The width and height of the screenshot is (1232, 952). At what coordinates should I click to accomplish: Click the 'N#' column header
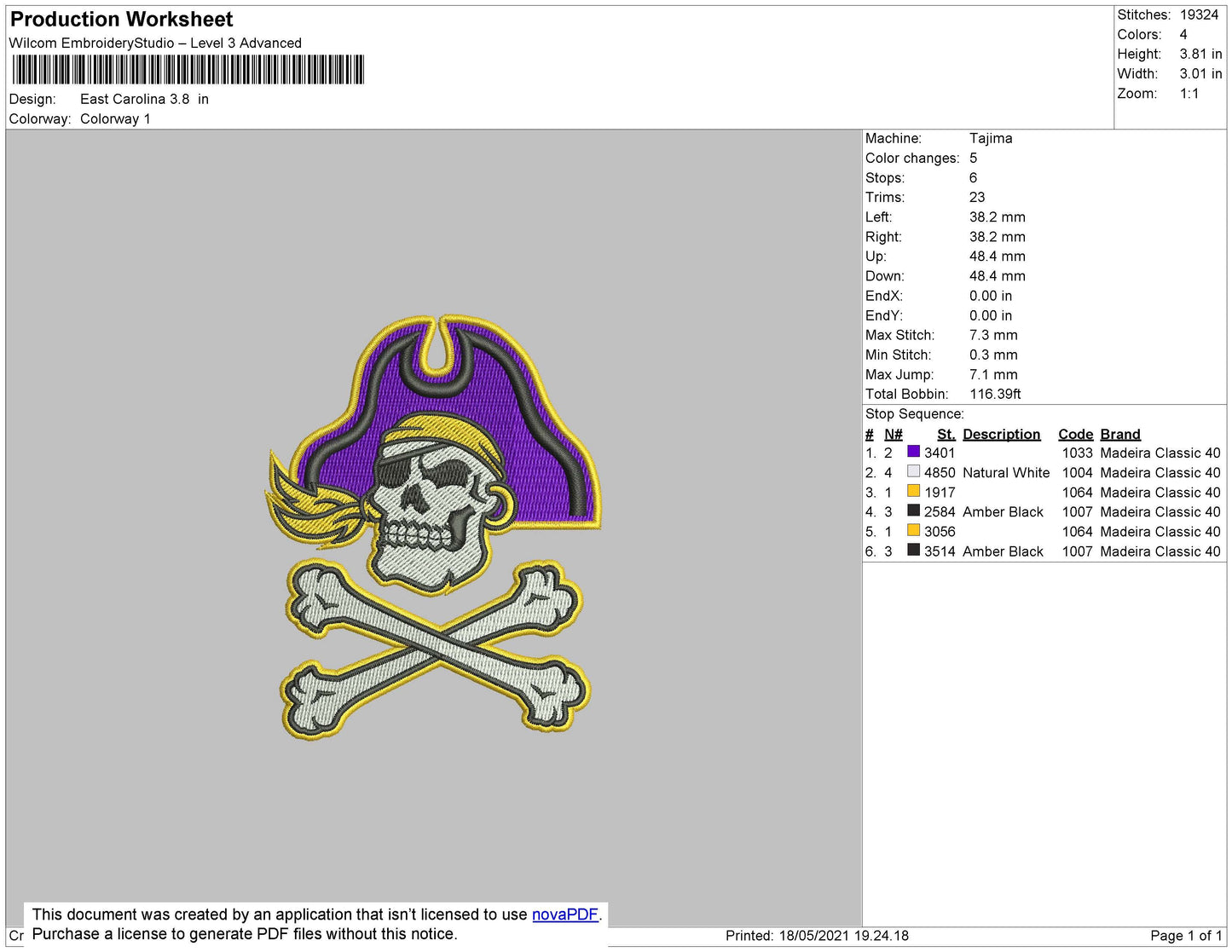point(894,434)
